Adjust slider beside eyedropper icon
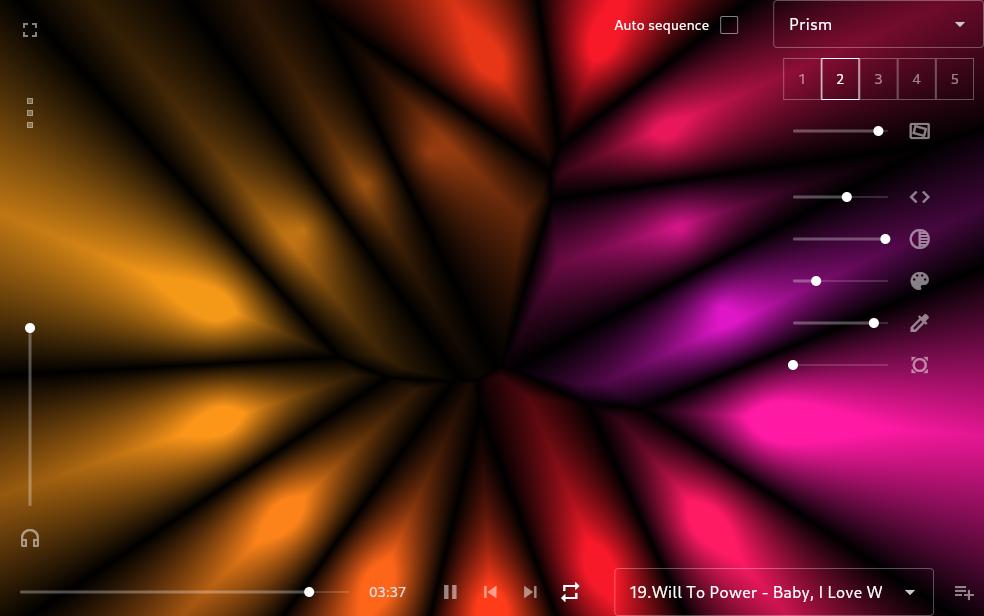This screenshot has height=616, width=984. [840, 323]
